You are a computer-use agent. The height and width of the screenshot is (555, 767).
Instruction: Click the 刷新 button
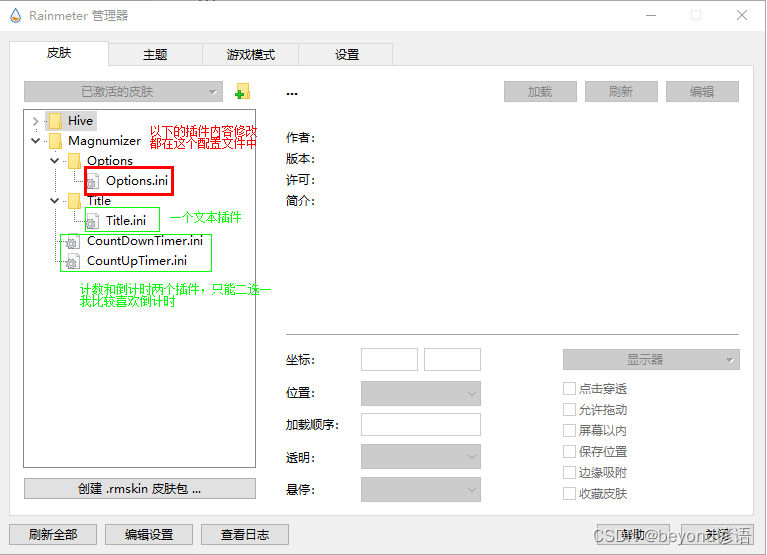click(x=621, y=91)
